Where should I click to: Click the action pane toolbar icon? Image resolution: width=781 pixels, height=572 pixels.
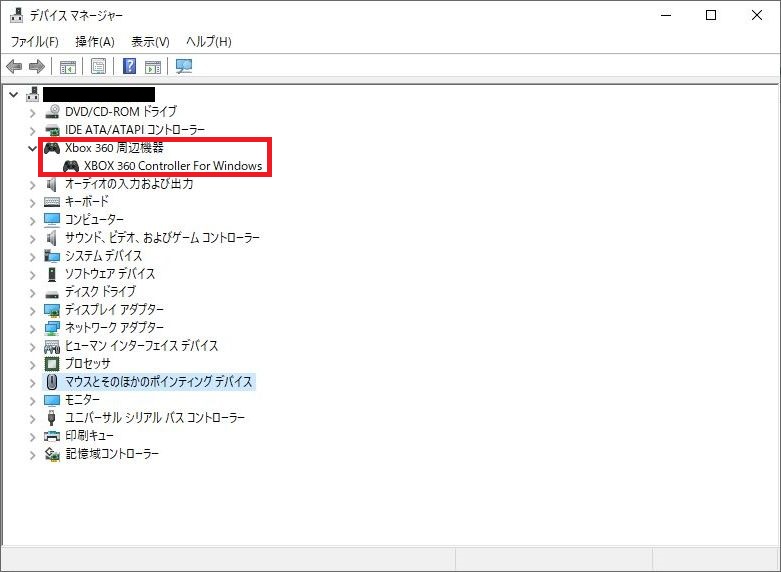point(153,66)
